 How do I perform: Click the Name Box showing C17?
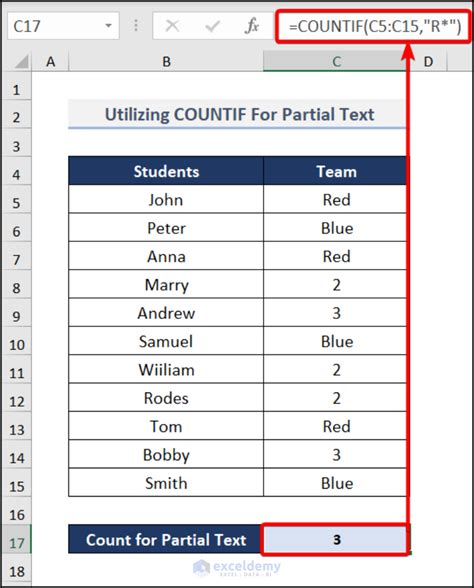pyautogui.click(x=63, y=26)
